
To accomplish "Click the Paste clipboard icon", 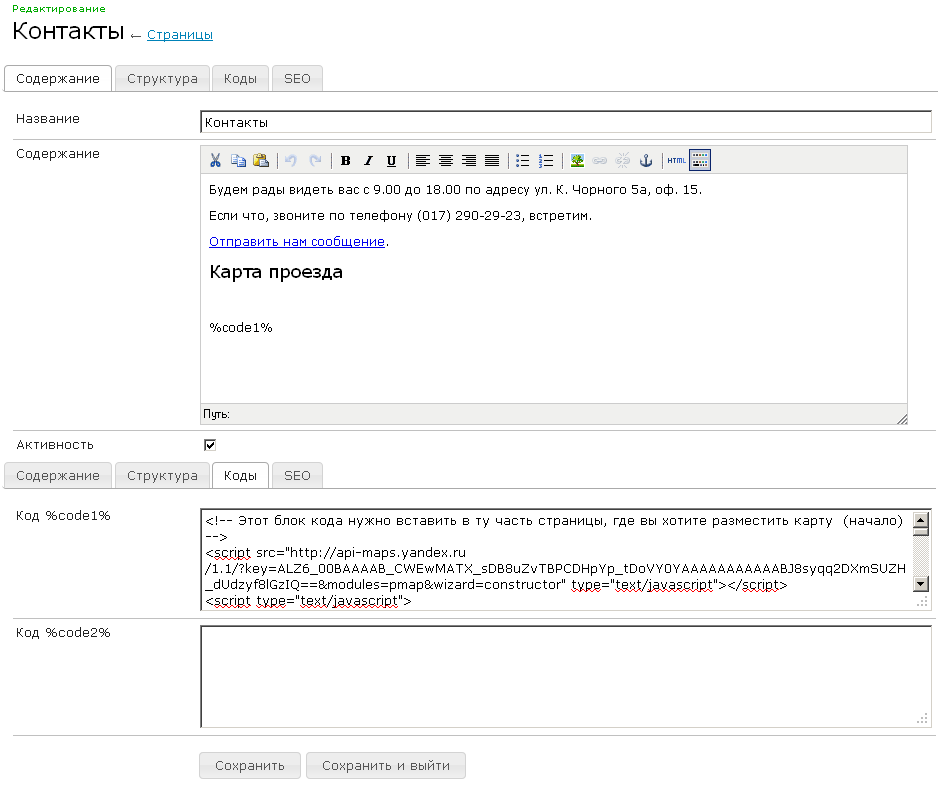I will pyautogui.click(x=261, y=160).
